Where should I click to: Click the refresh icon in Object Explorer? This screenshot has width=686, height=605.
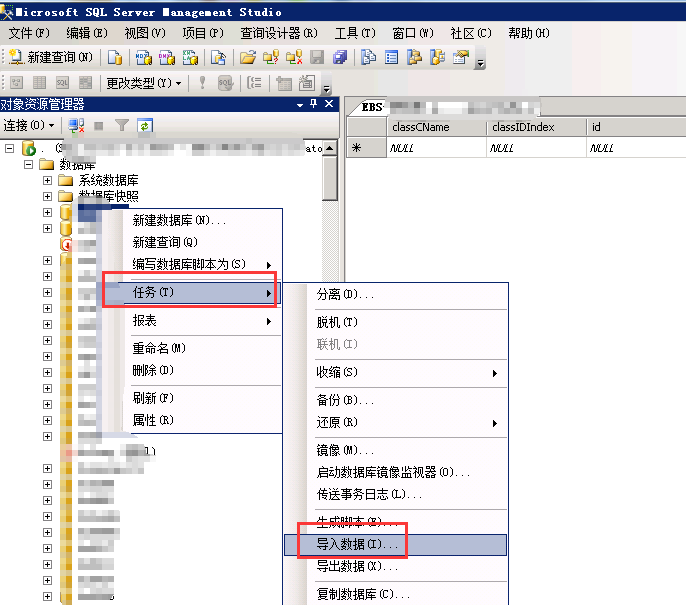point(145,126)
